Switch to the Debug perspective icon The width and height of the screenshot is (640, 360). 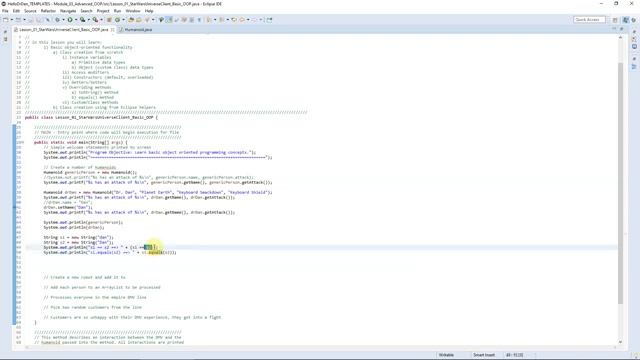tap(634, 20)
